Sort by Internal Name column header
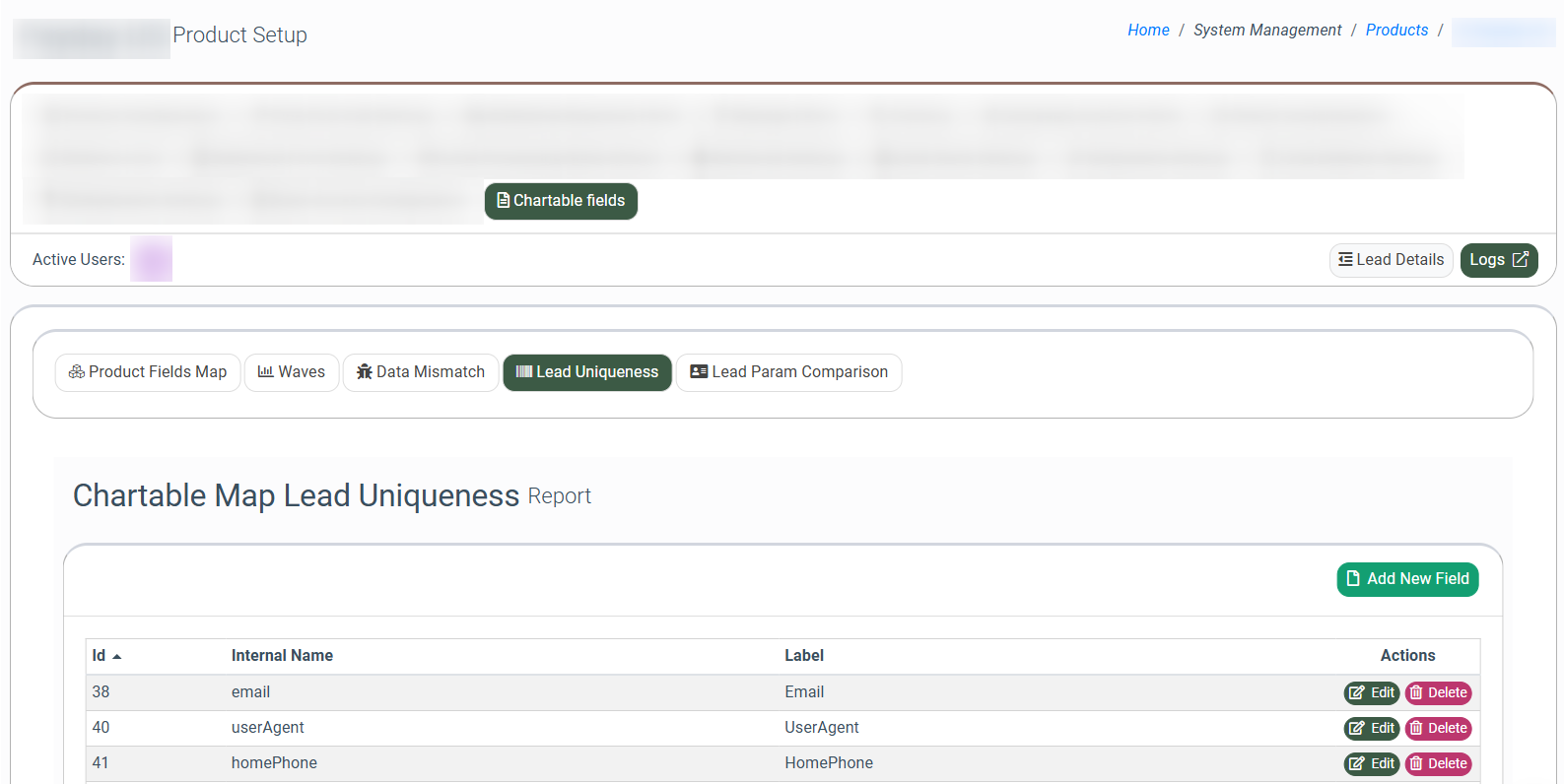This screenshot has width=1564, height=784. (x=282, y=656)
